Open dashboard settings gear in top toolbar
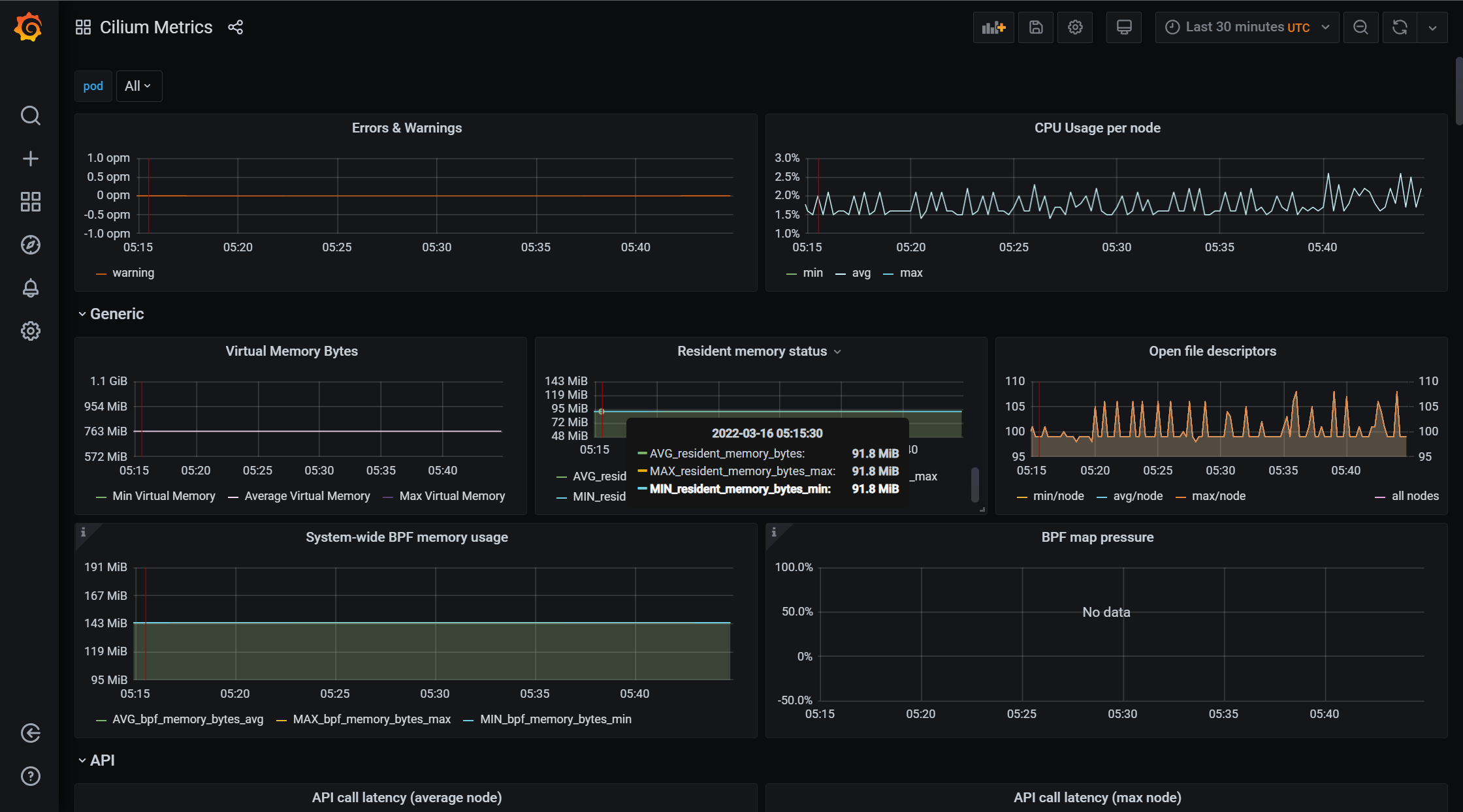 (1075, 27)
